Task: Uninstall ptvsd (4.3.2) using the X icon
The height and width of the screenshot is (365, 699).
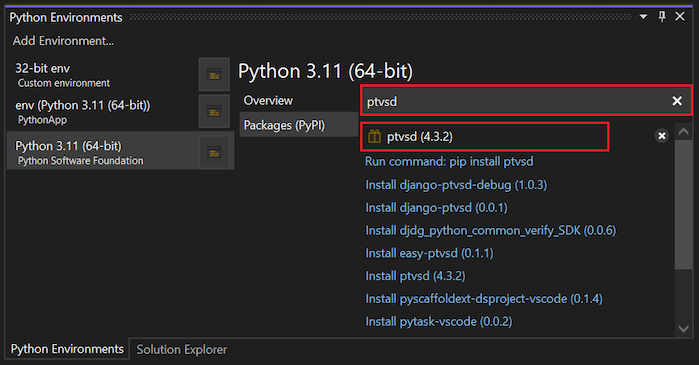Action: [662, 136]
